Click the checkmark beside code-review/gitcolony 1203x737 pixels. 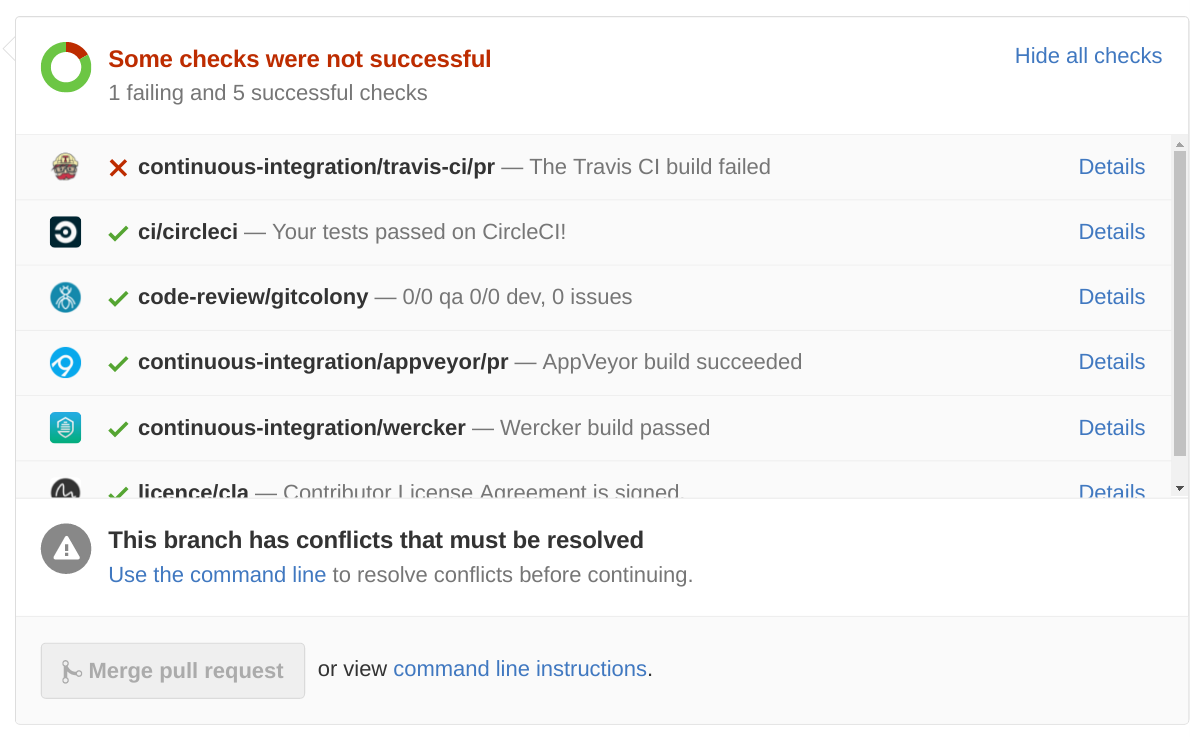click(x=118, y=297)
